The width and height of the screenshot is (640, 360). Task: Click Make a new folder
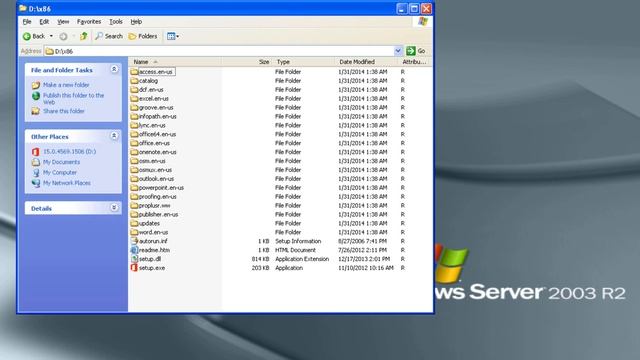coord(66,85)
